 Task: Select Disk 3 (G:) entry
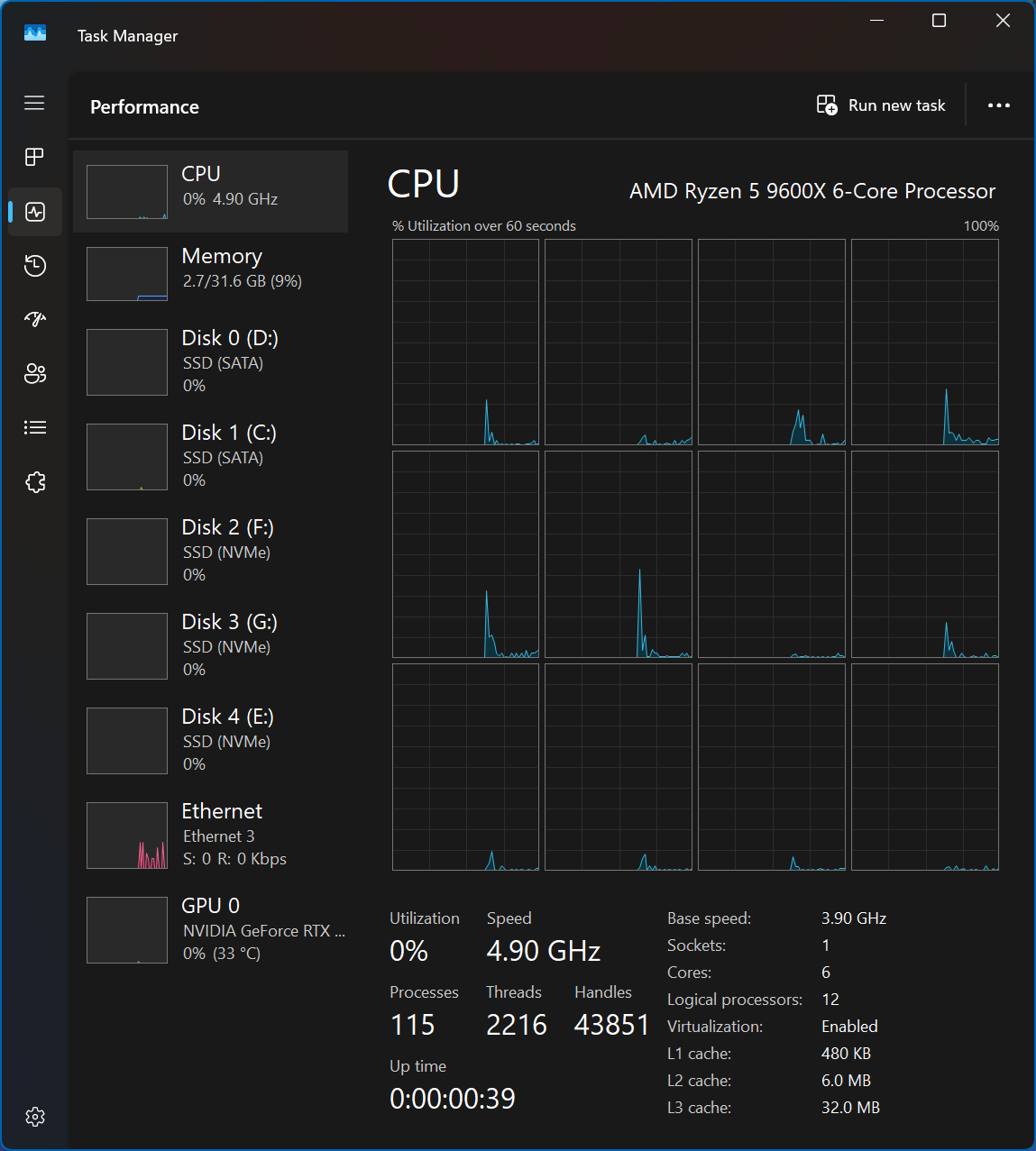tap(210, 646)
